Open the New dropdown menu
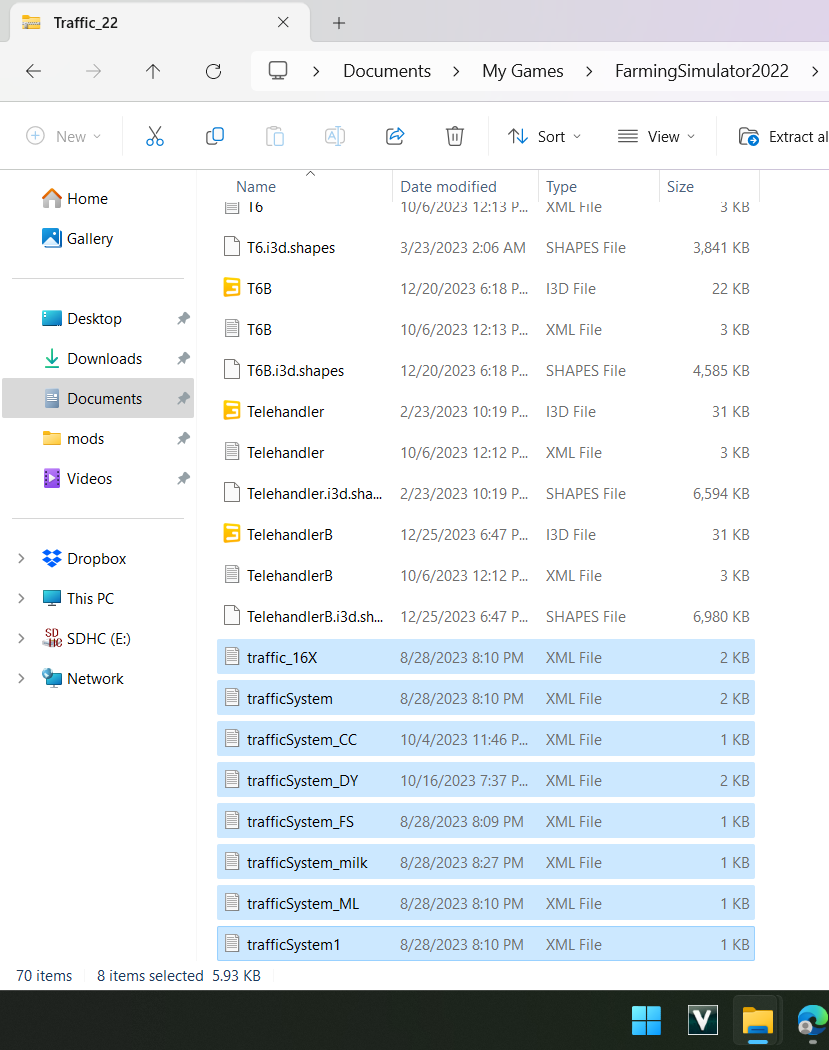Screen dimensions: 829x1050 tap(64, 137)
